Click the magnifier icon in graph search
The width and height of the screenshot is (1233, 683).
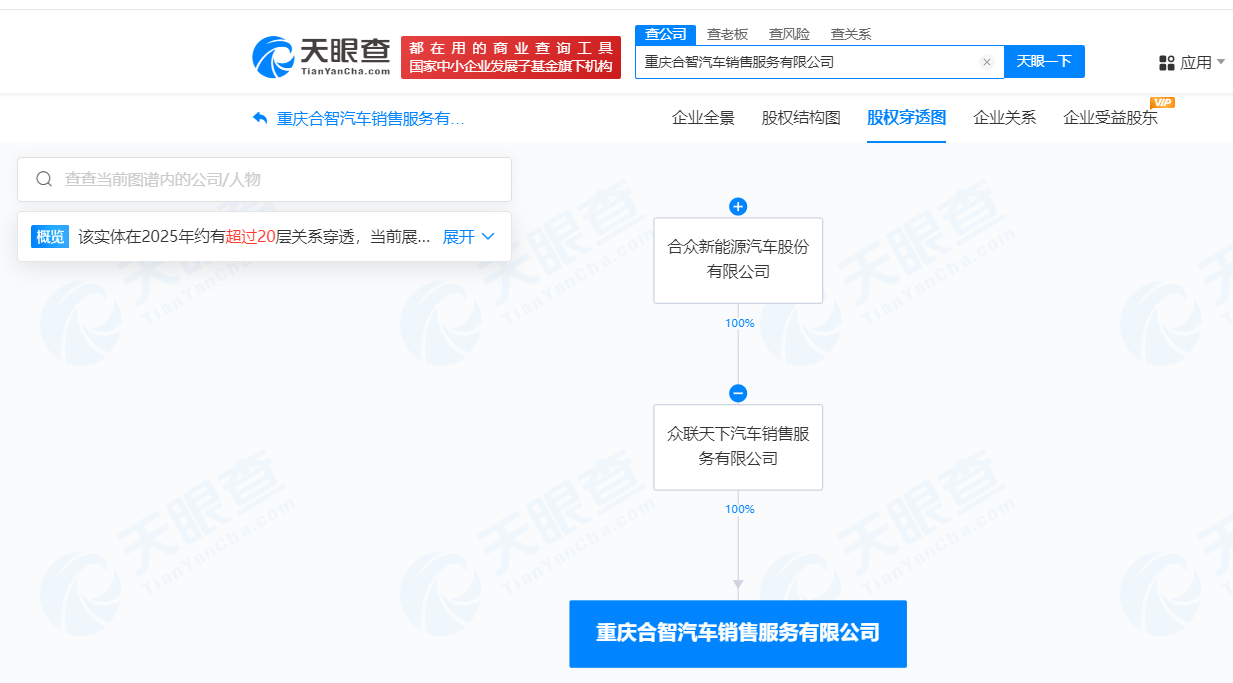click(44, 179)
